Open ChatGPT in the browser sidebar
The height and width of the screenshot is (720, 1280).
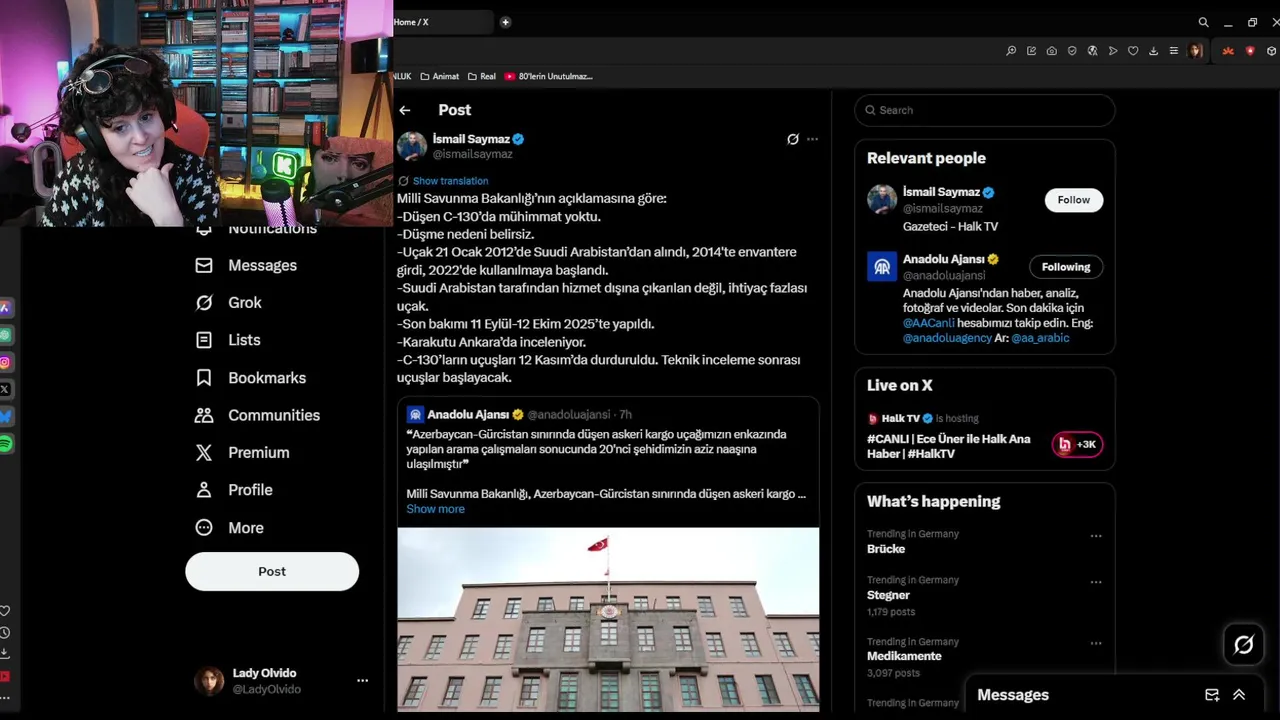(x=5, y=335)
